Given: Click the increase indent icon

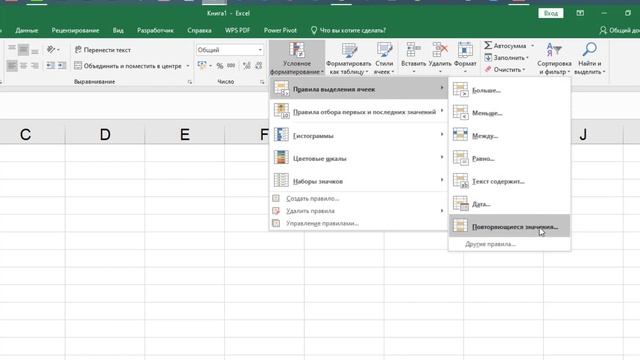Looking at the screenshot, I should 62,65.
